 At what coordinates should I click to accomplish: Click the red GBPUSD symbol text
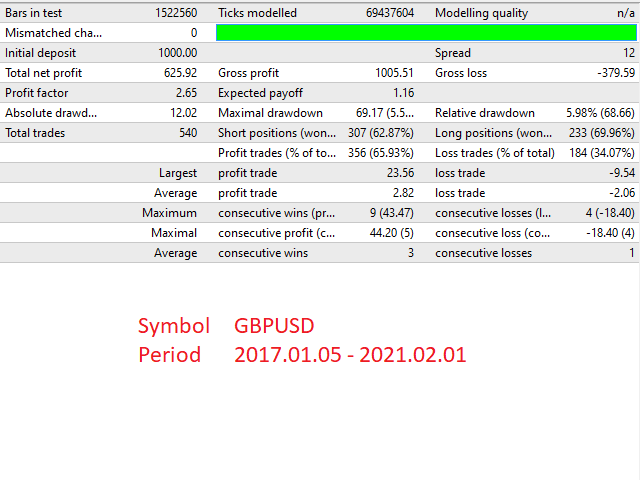click(x=274, y=326)
